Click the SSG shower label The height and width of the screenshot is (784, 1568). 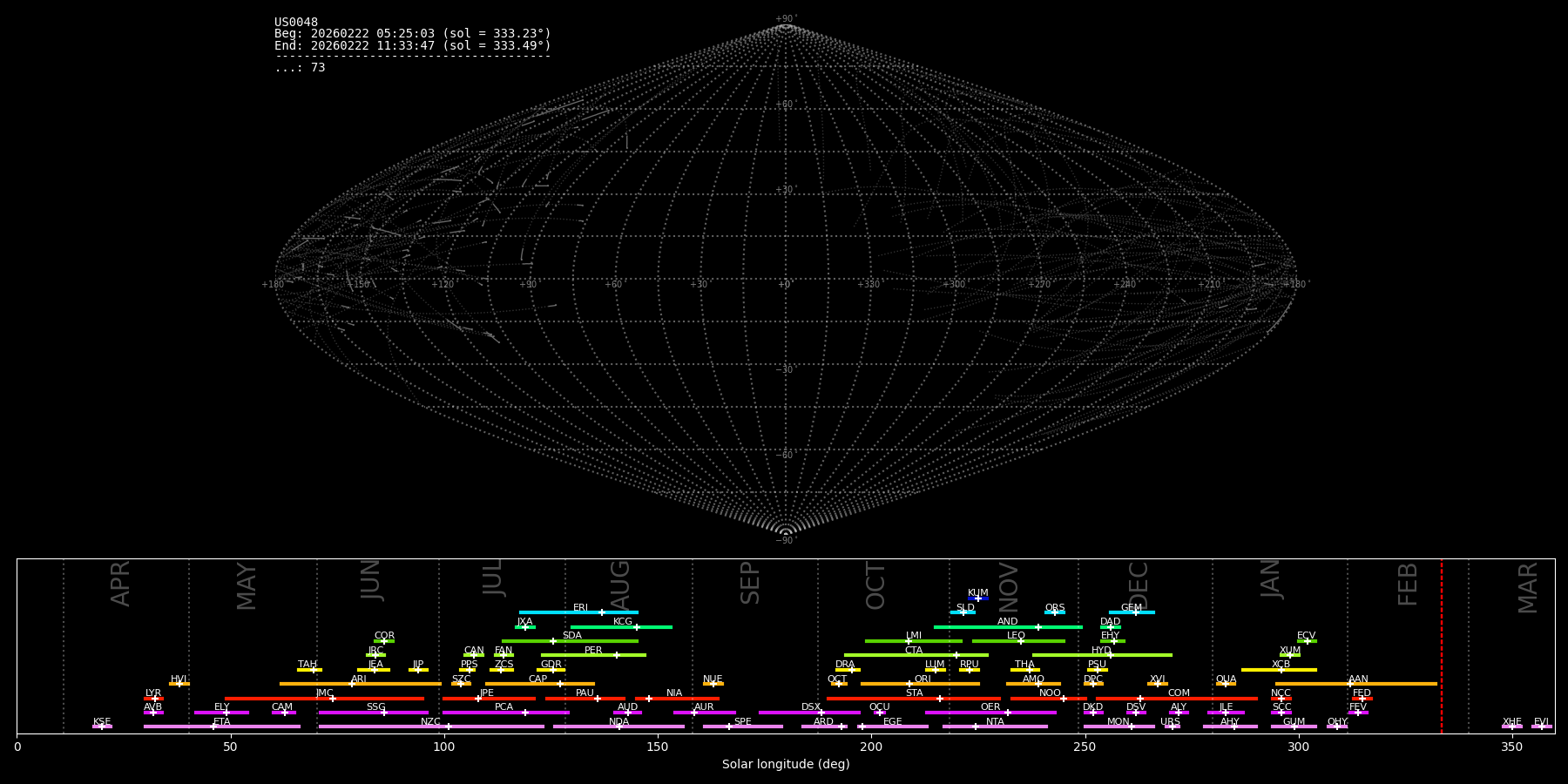375,707
